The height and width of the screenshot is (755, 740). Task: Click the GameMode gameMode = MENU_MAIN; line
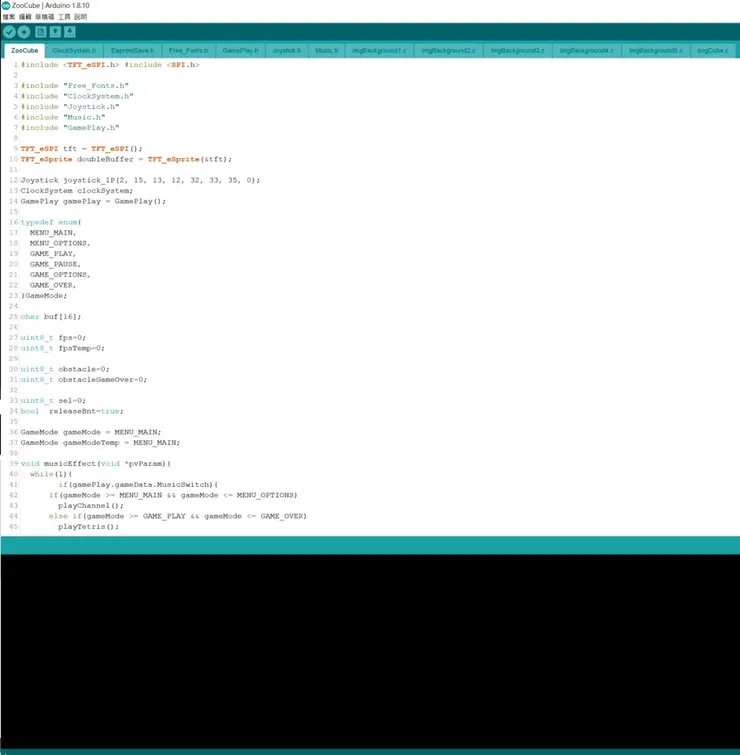pyautogui.click(x=91, y=433)
